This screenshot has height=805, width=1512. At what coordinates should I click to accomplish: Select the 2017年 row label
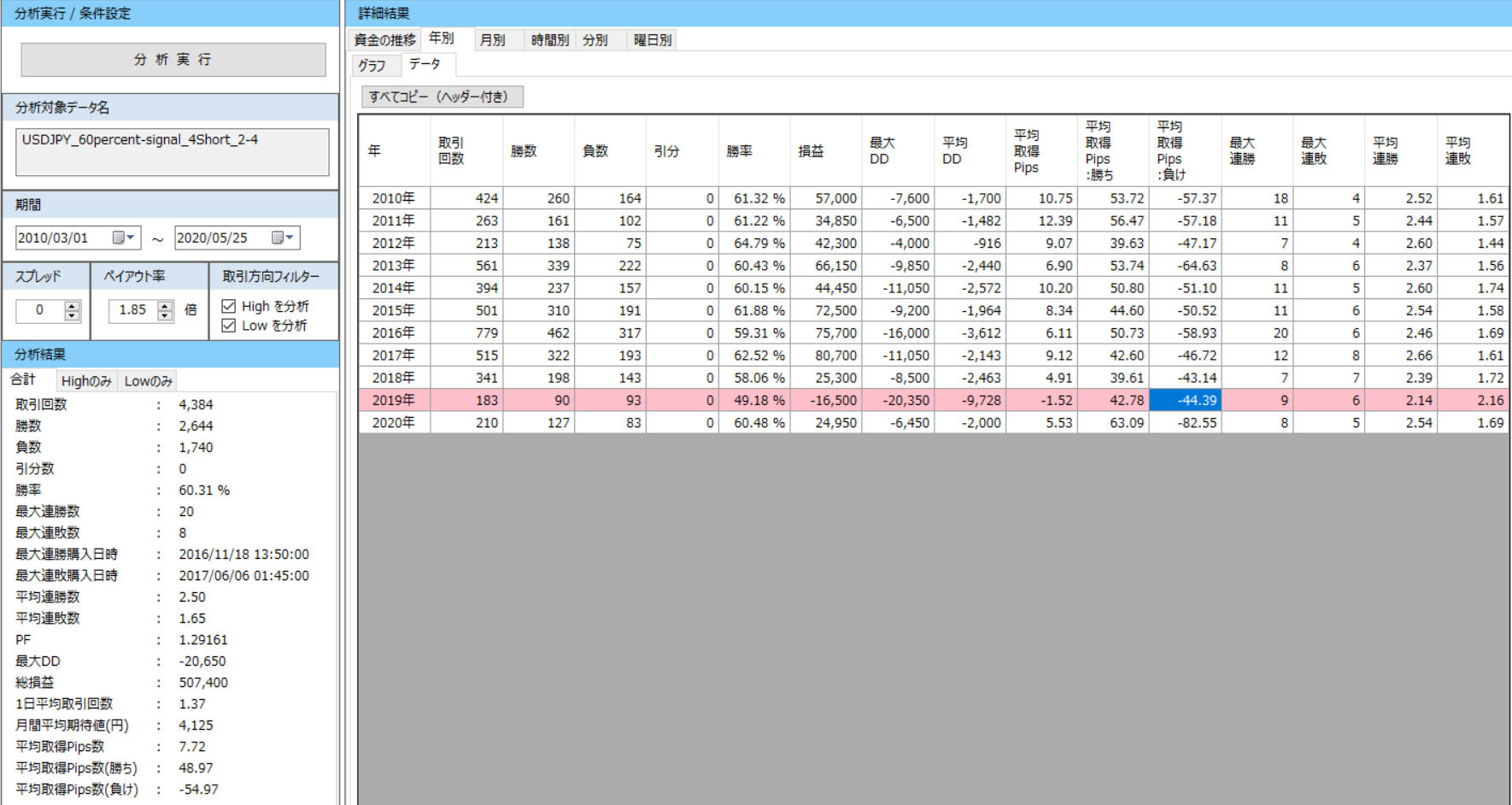point(394,355)
